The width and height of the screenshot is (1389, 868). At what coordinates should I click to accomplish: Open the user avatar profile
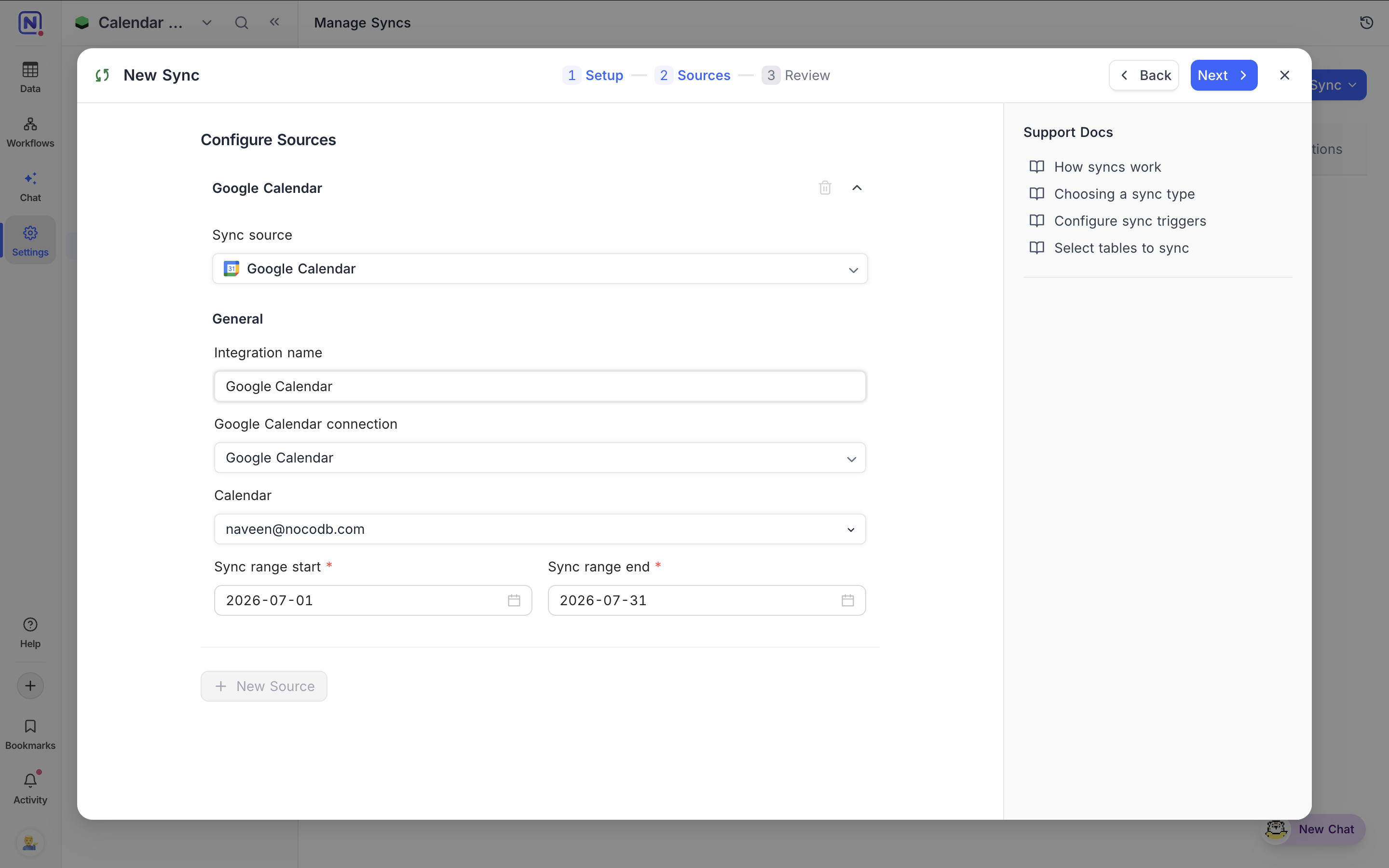point(30,843)
